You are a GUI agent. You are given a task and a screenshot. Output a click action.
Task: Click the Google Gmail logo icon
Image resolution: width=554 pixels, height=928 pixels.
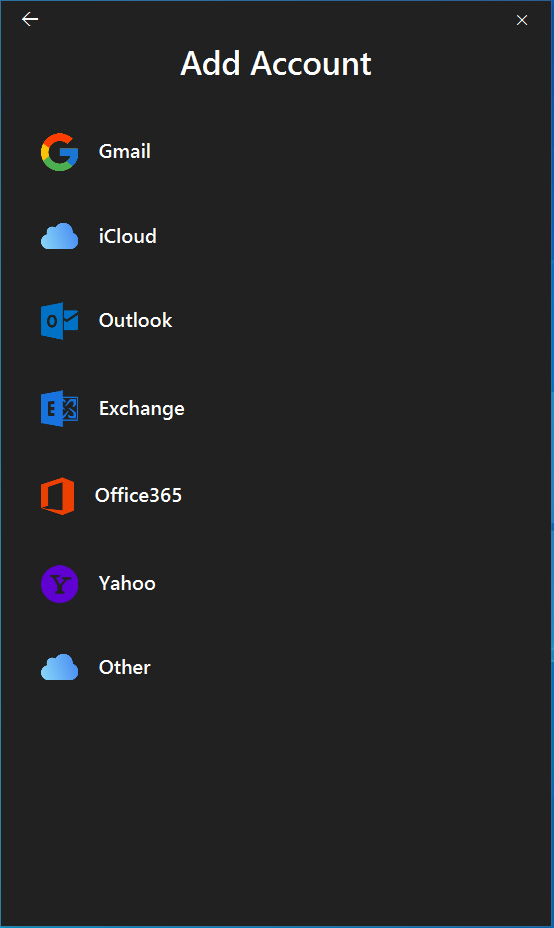pos(59,152)
